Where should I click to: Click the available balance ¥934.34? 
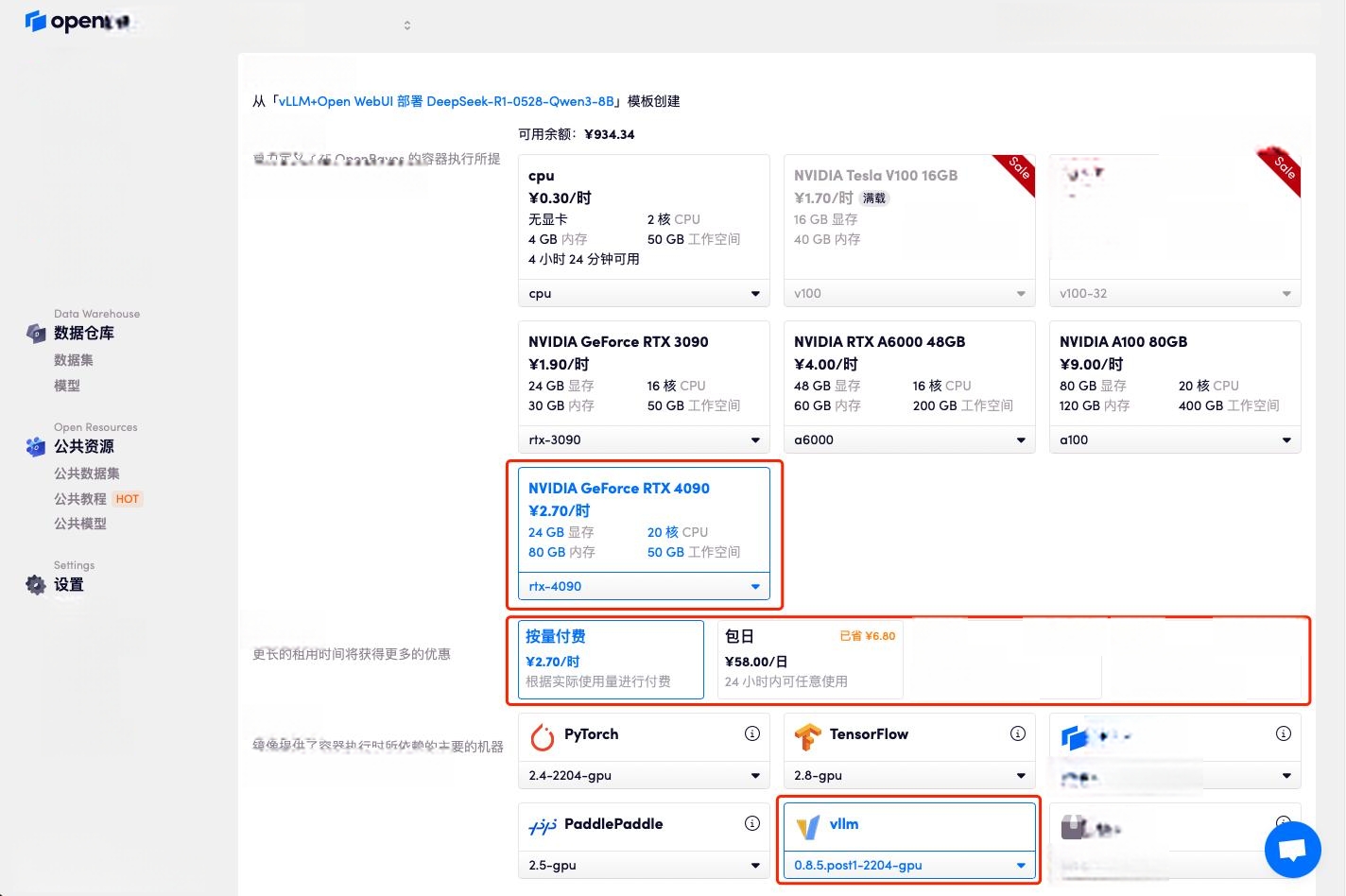[610, 134]
